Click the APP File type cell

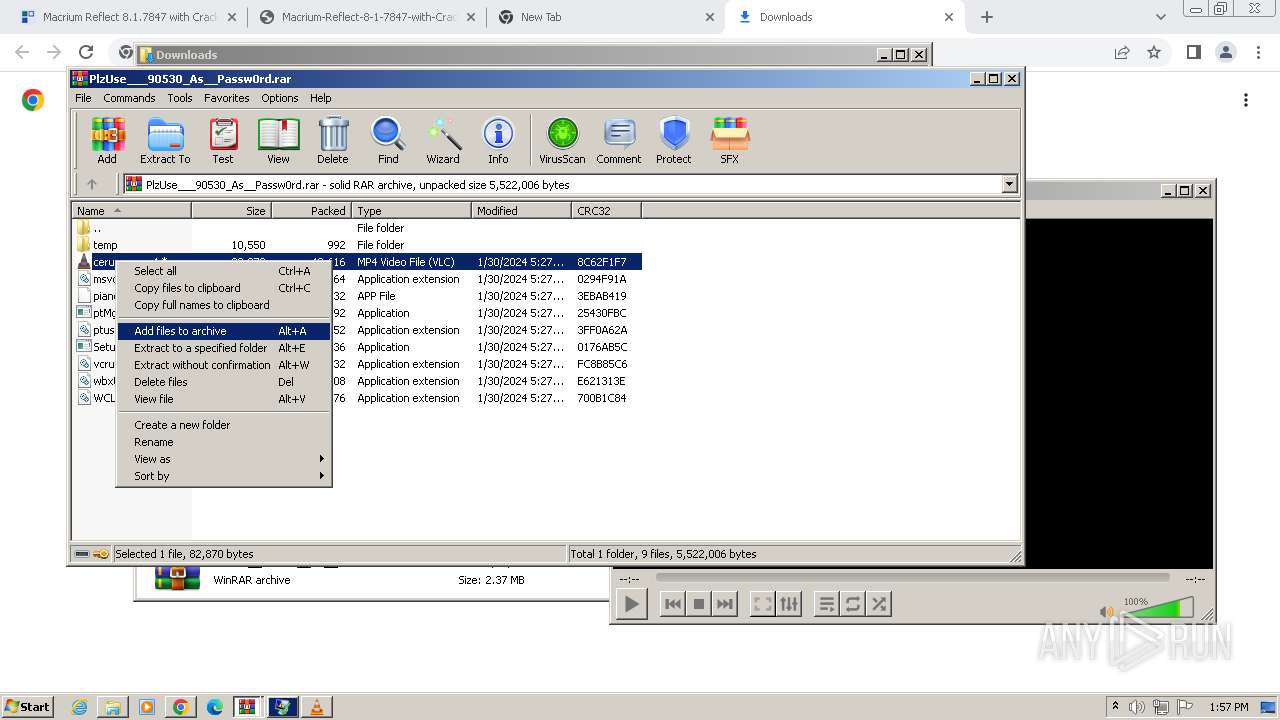[376, 296]
